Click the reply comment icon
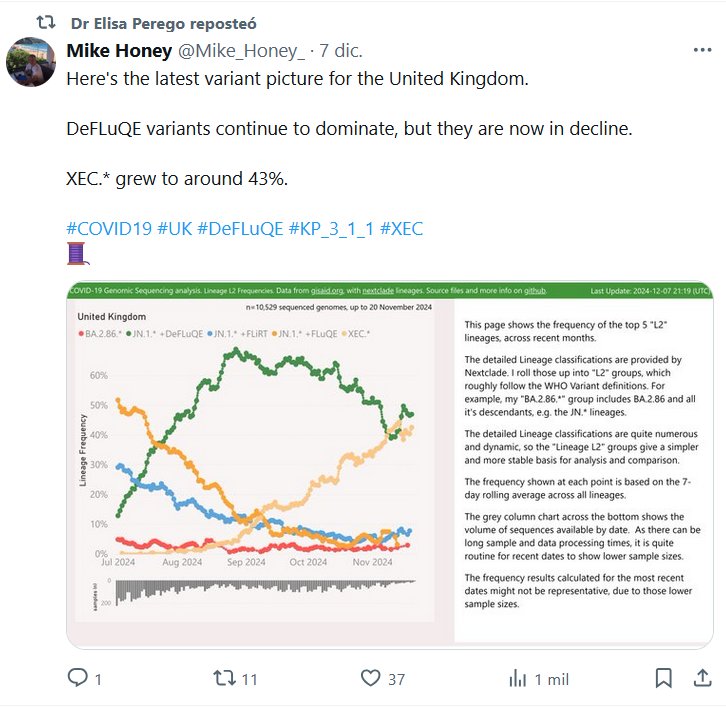726x708 pixels. tap(78, 678)
